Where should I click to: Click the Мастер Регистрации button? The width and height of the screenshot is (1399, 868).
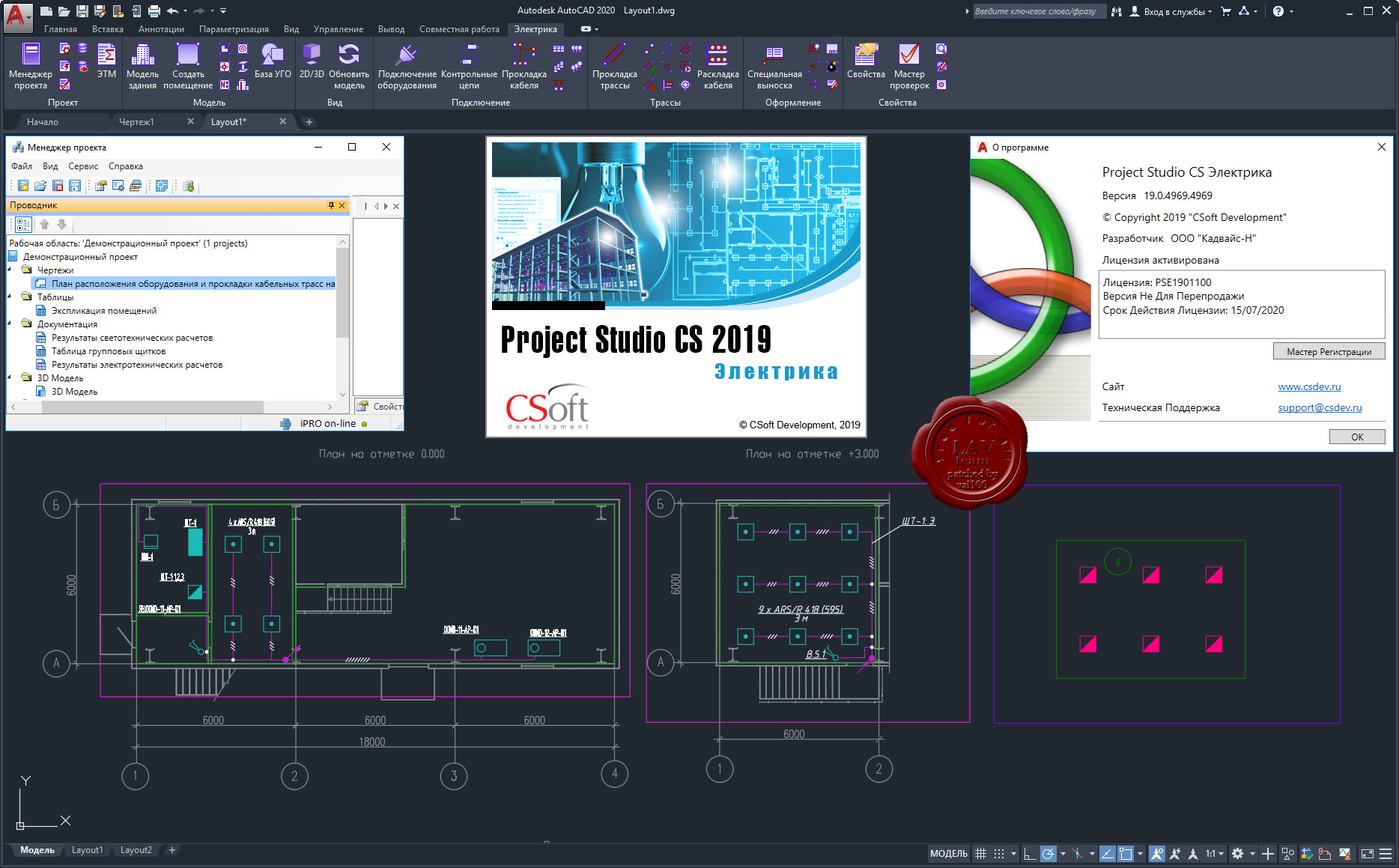1329,351
